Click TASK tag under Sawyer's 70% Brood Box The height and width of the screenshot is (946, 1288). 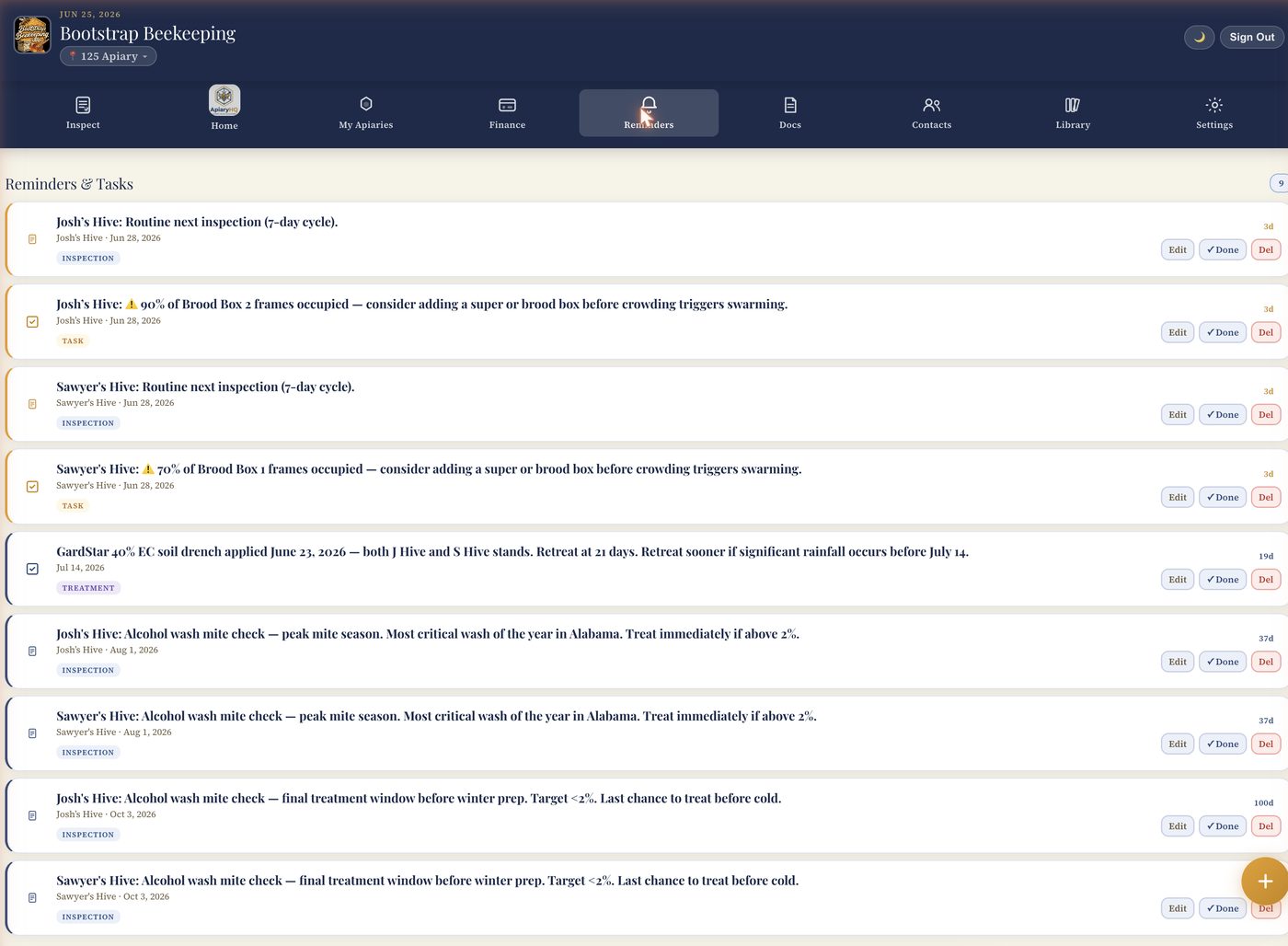73,506
